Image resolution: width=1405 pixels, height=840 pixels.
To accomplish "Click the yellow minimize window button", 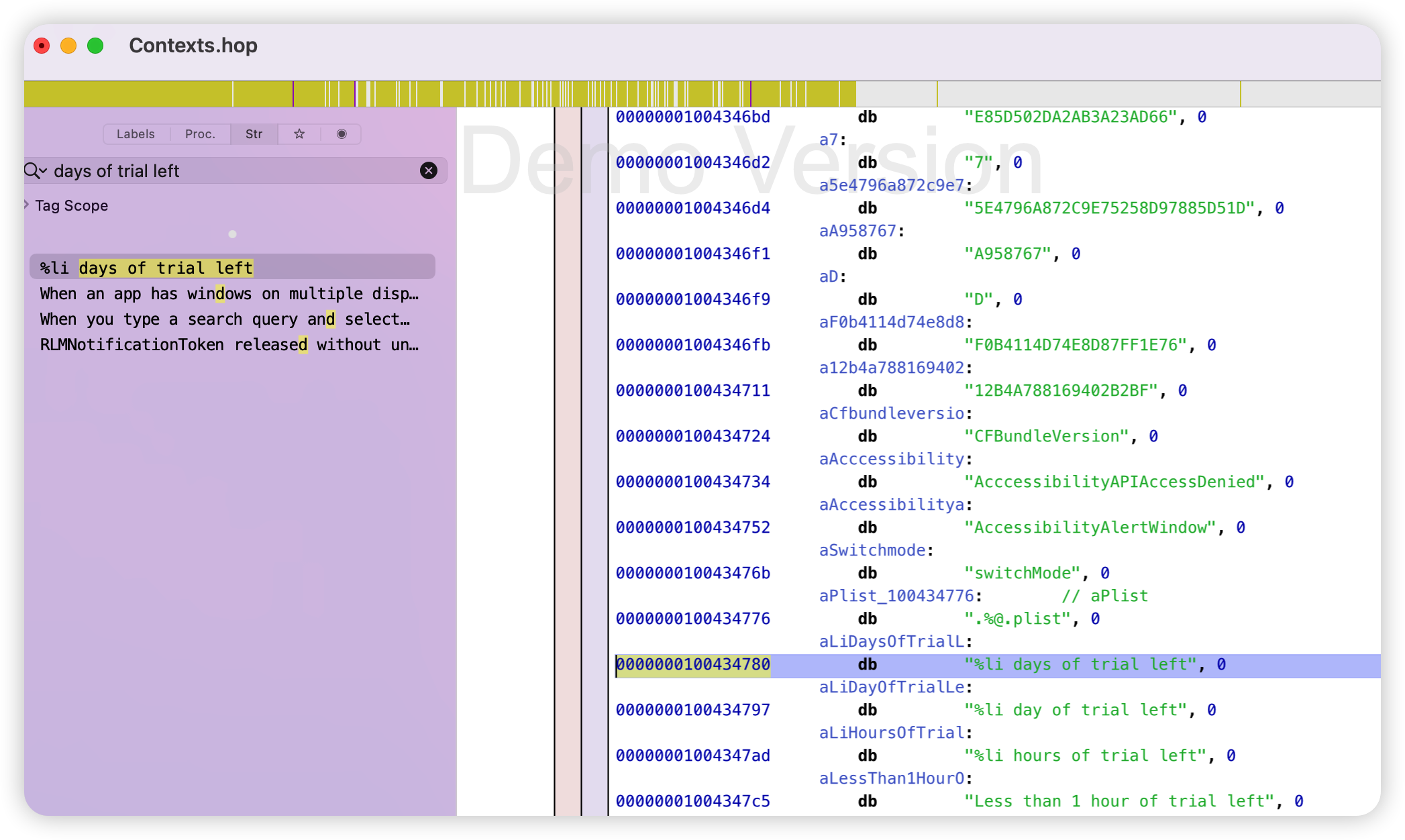I will click(68, 46).
